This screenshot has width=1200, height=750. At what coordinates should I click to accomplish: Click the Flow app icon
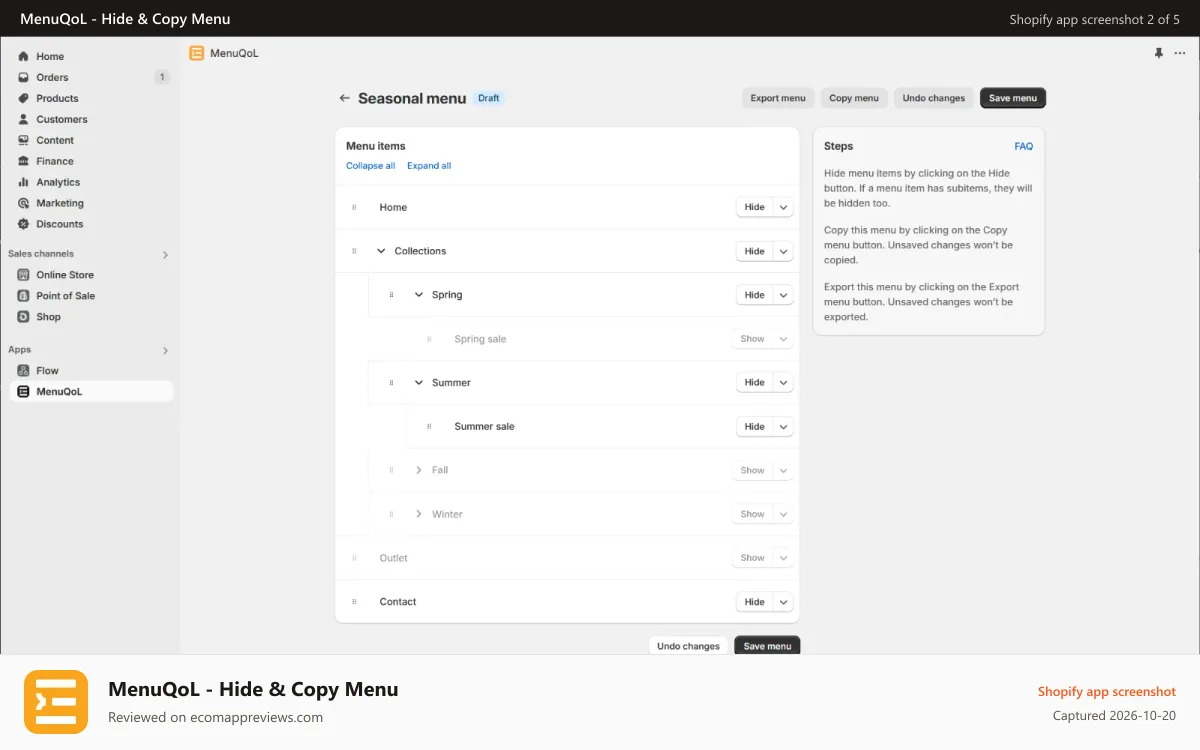[24, 371]
